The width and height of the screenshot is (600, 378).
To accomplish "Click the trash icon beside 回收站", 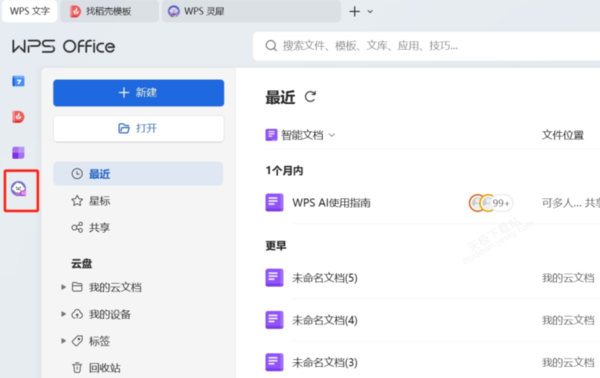I will coord(77,367).
